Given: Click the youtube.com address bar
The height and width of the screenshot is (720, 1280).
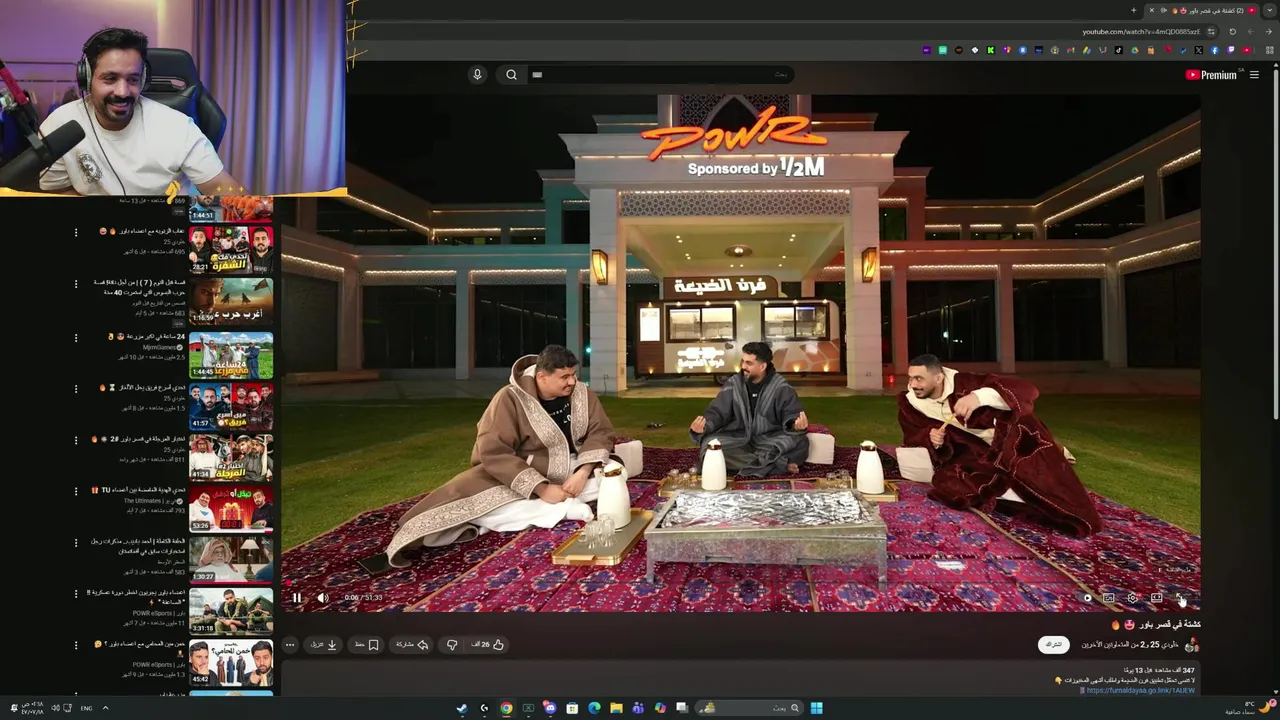Looking at the screenshot, I should tap(1140, 32).
